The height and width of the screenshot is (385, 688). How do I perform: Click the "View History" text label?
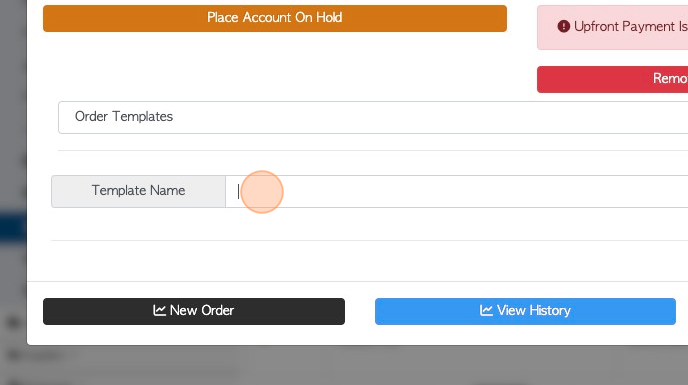(534, 310)
